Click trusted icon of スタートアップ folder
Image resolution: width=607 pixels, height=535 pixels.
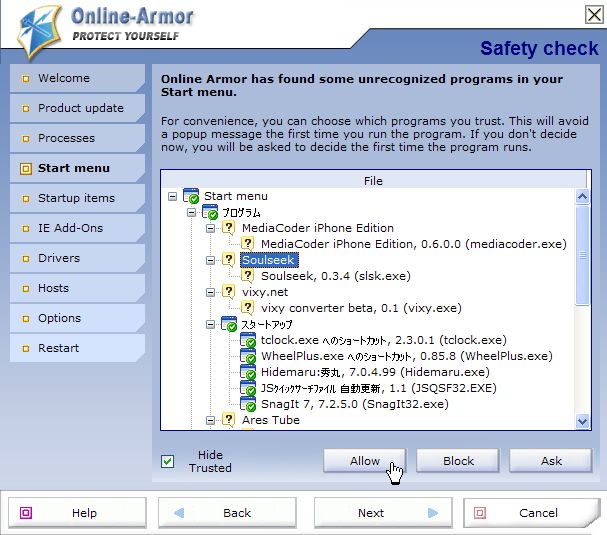229,324
